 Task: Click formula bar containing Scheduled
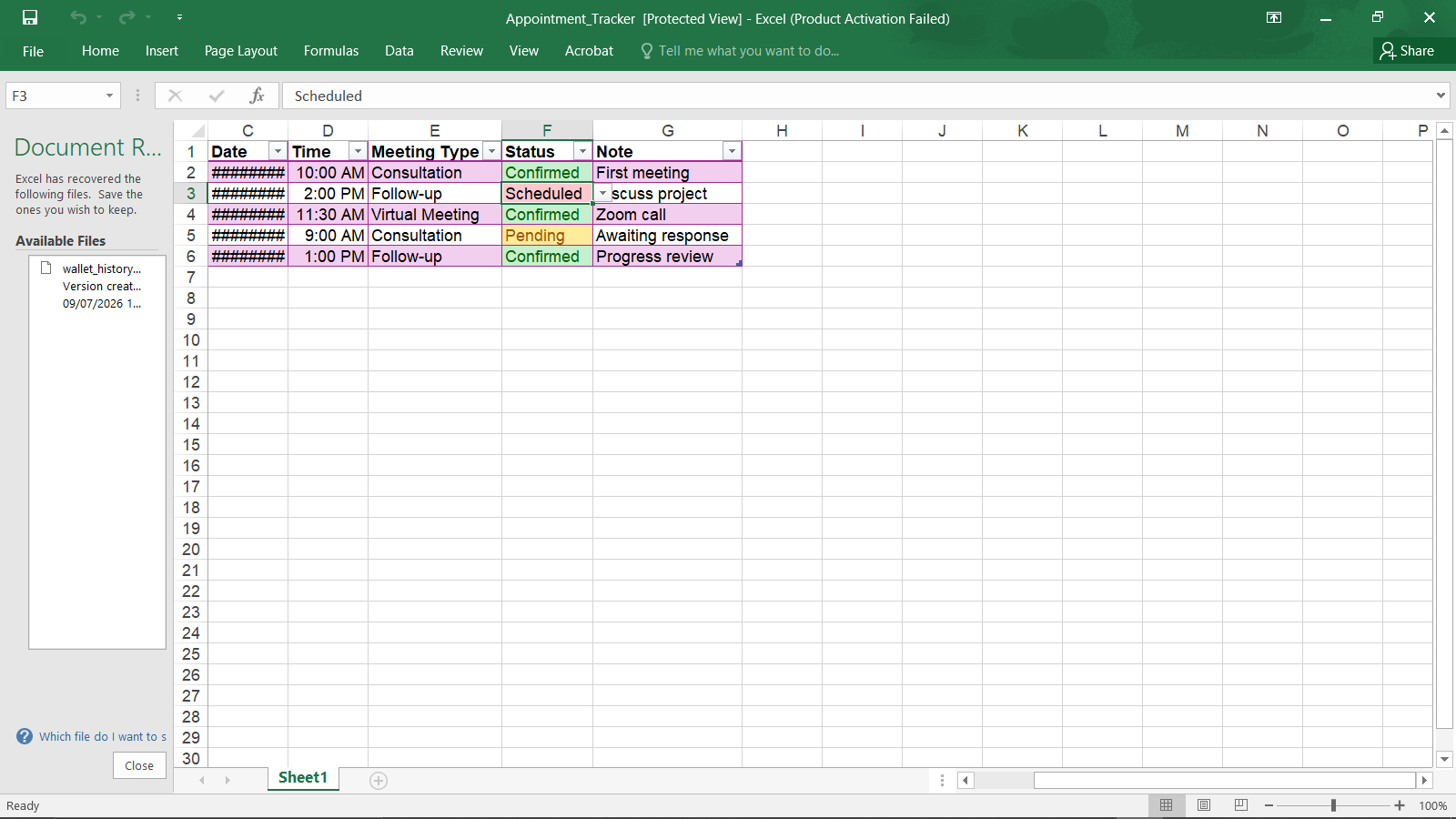pyautogui.click(x=855, y=96)
